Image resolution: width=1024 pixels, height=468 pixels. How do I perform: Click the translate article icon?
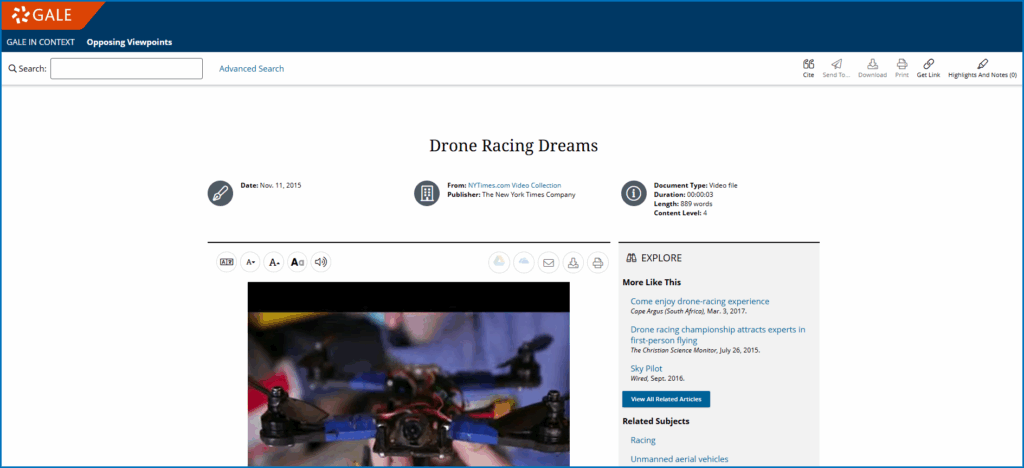click(227, 262)
